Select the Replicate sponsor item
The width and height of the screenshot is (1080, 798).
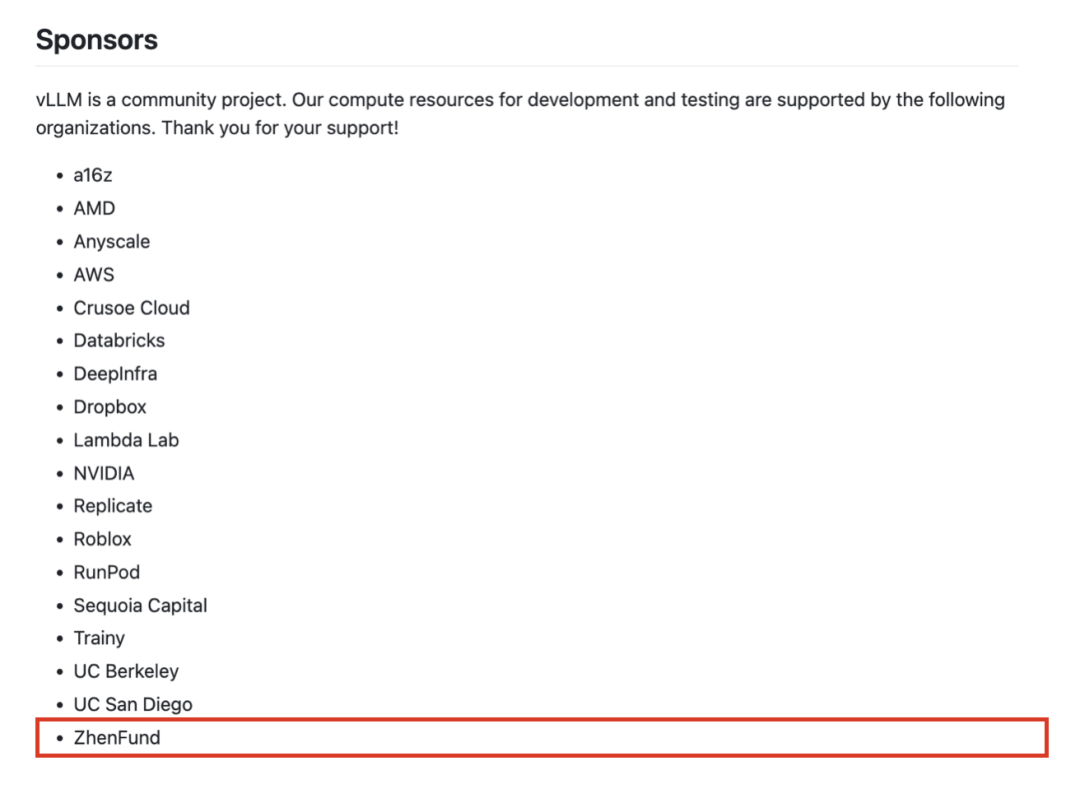113,506
